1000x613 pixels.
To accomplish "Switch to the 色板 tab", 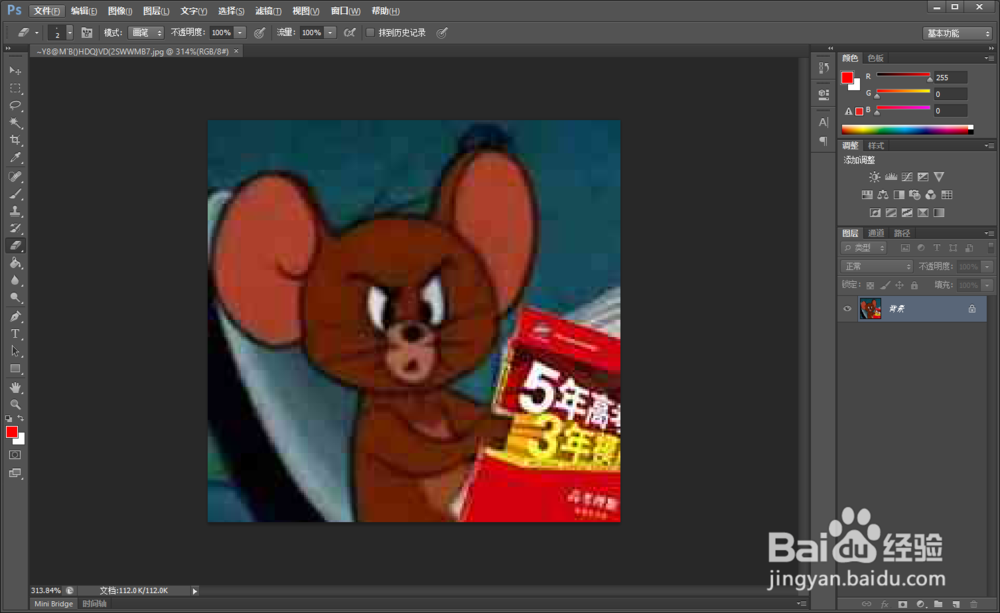I will click(x=876, y=58).
